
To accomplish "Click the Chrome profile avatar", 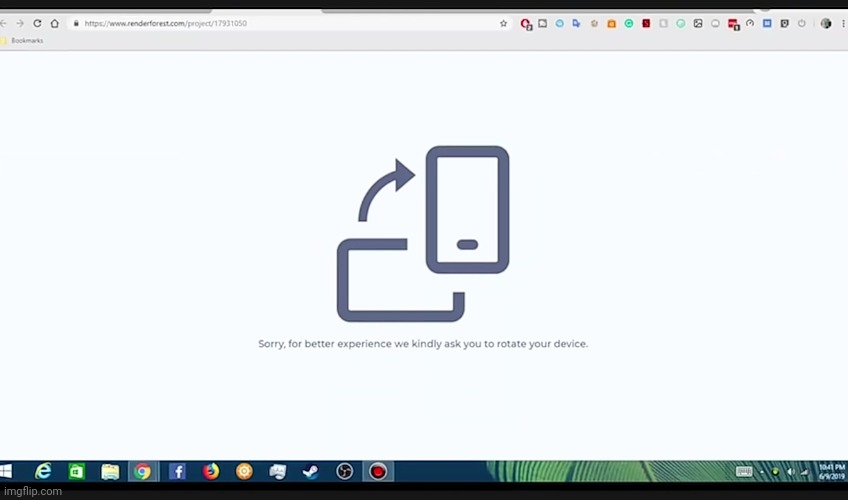I will point(826,23).
